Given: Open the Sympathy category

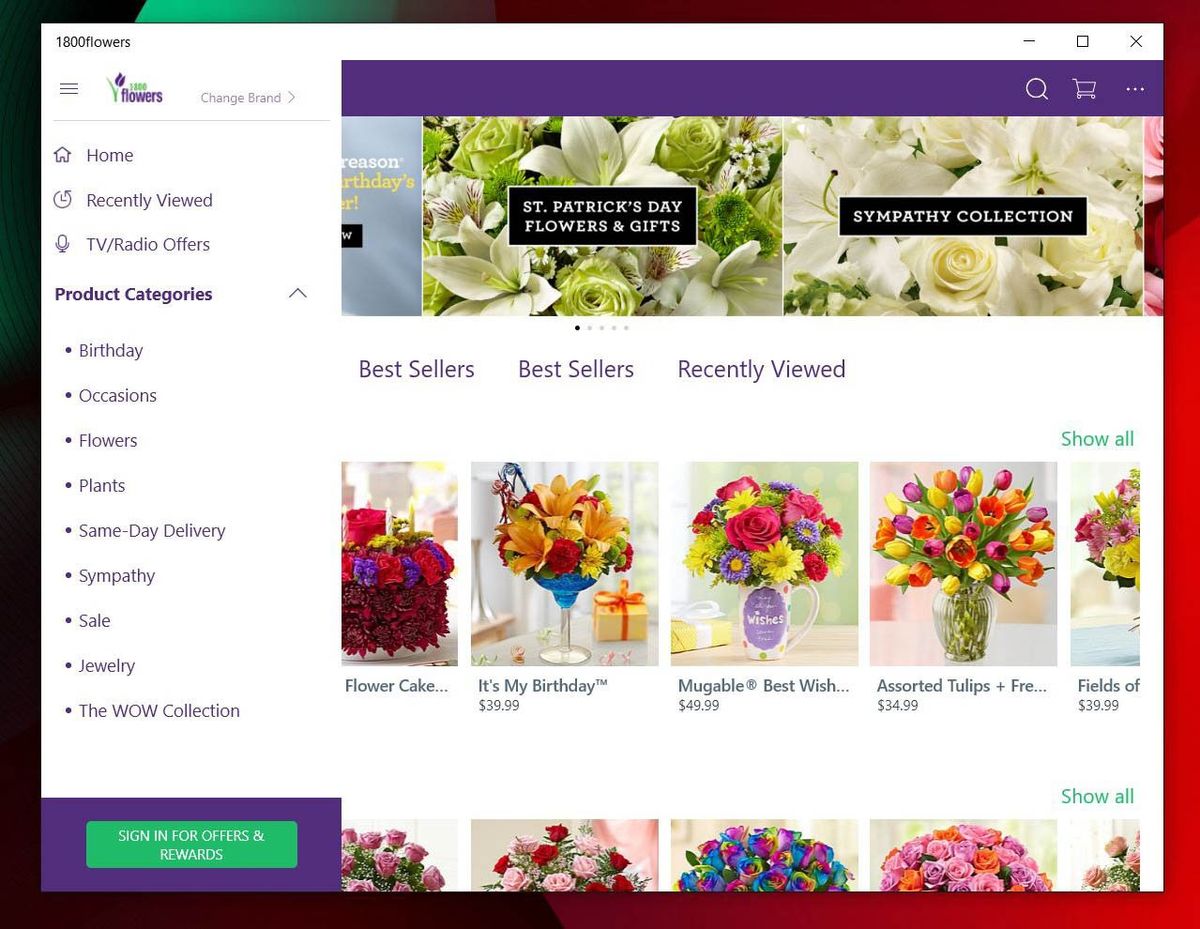Looking at the screenshot, I should pyautogui.click(x=116, y=575).
